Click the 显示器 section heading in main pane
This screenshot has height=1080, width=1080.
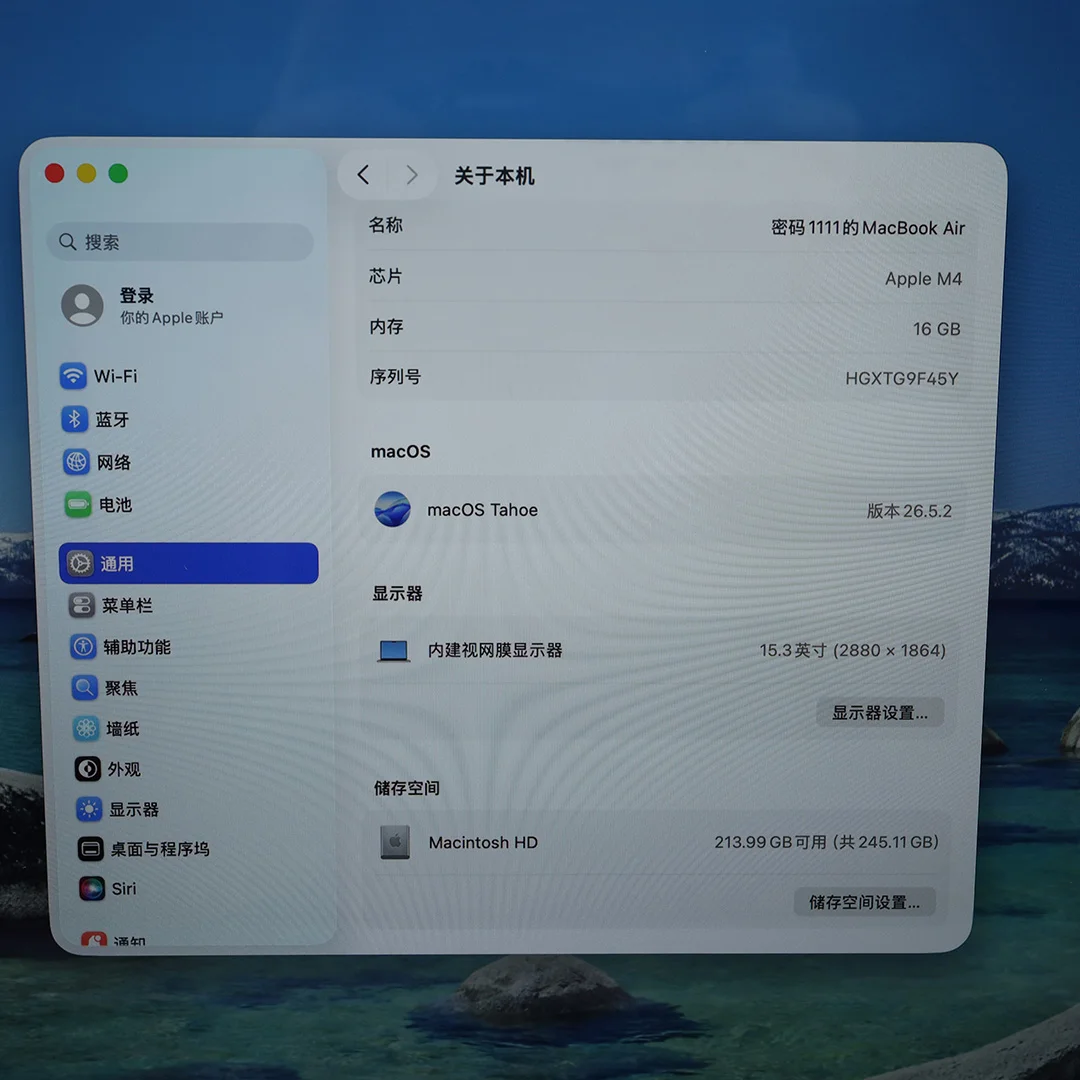coord(397,593)
